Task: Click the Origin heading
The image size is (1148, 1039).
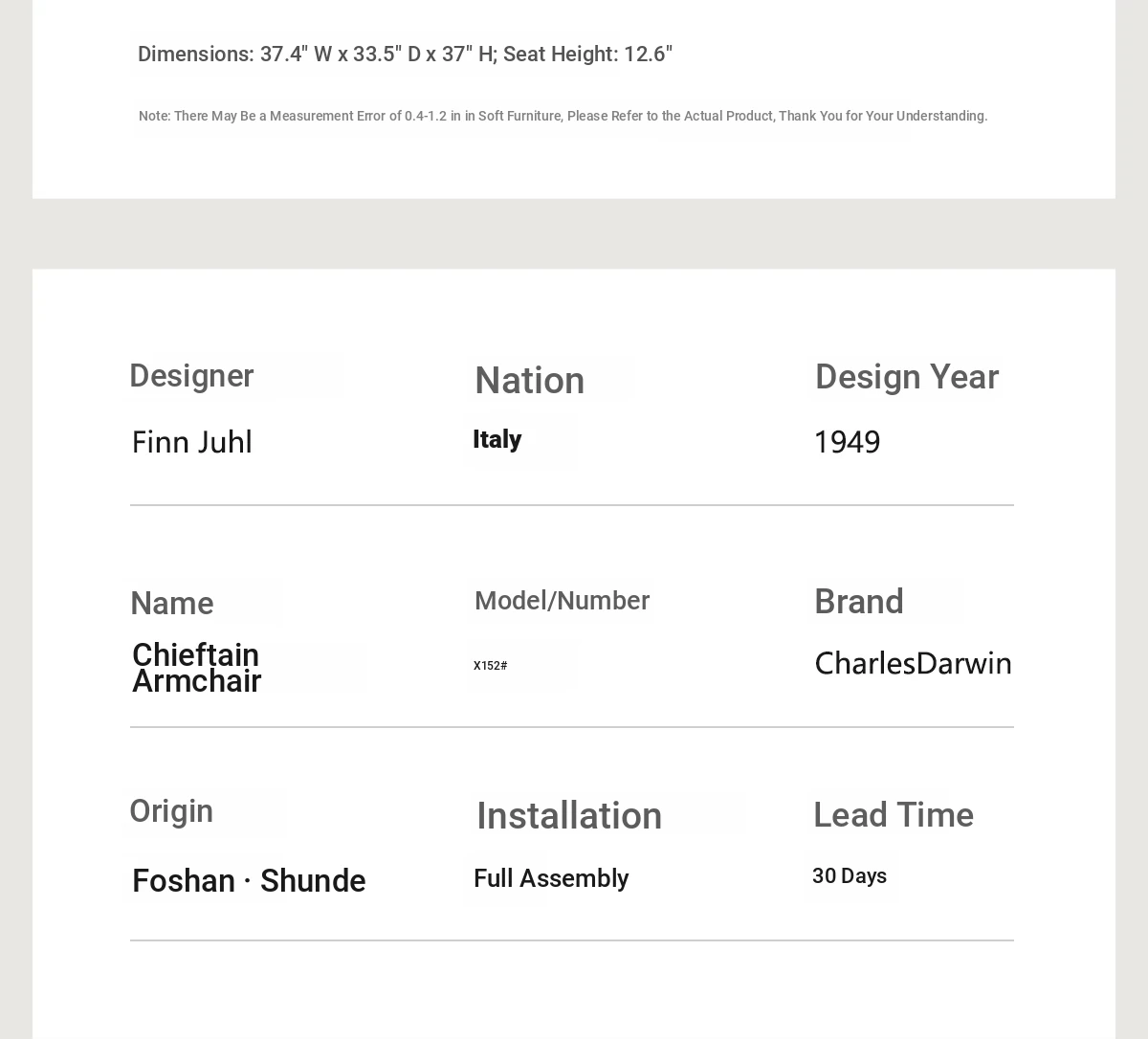Action: tap(171, 811)
